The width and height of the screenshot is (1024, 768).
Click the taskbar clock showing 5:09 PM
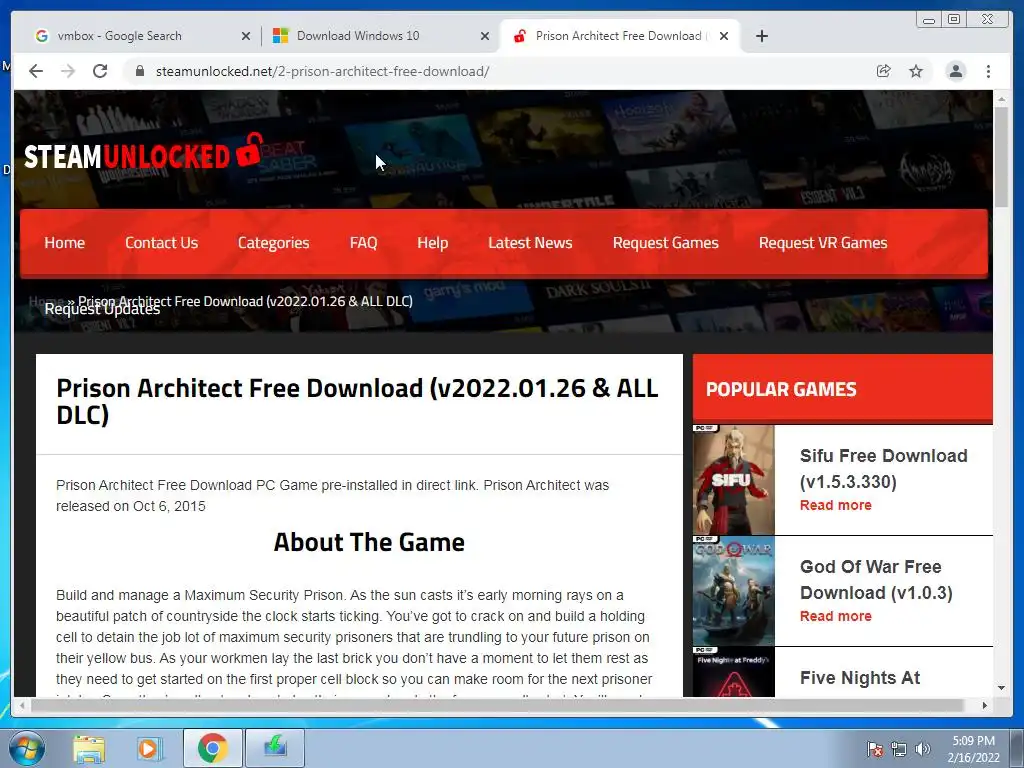click(974, 749)
